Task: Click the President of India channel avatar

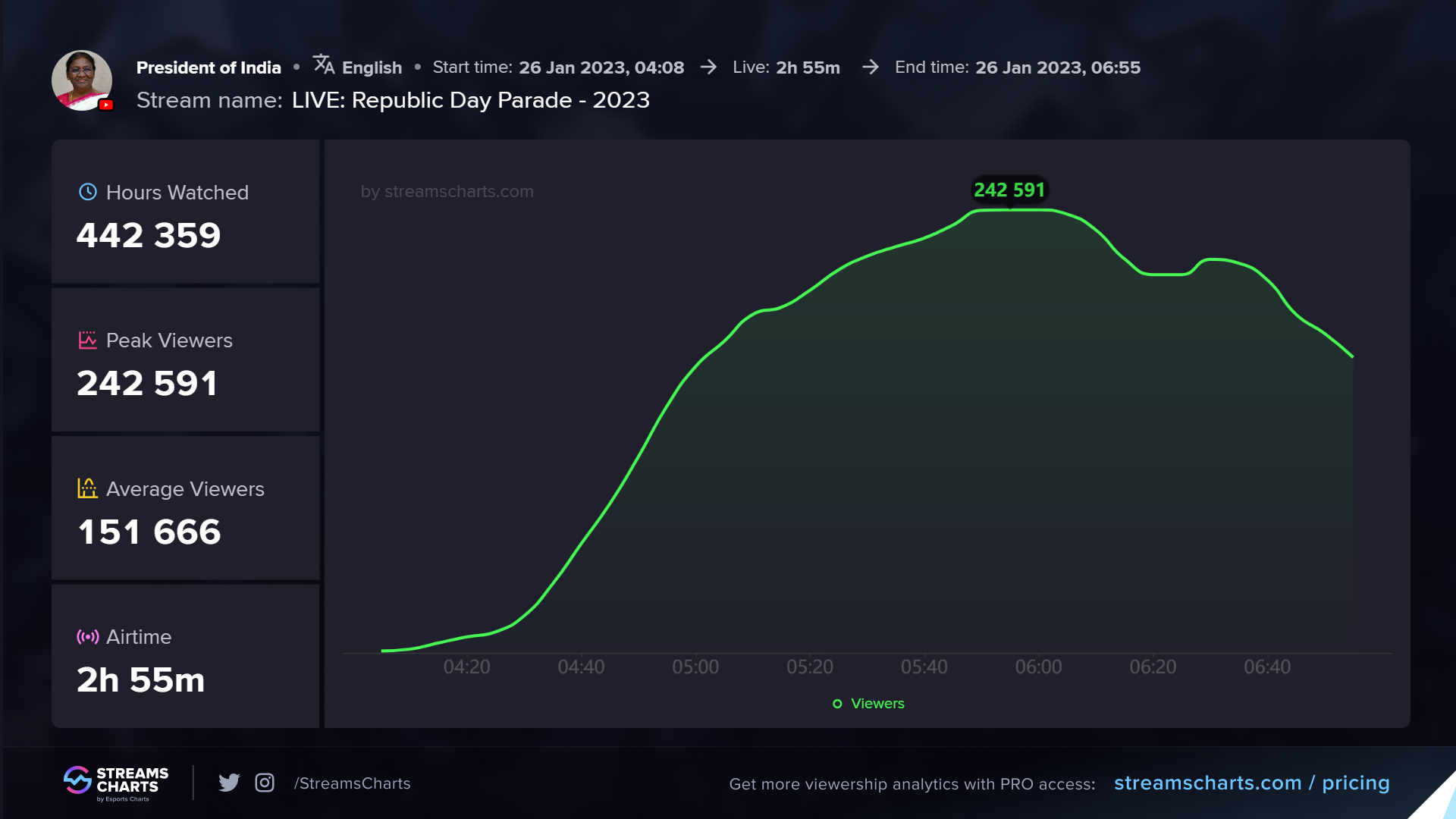Action: click(x=81, y=80)
